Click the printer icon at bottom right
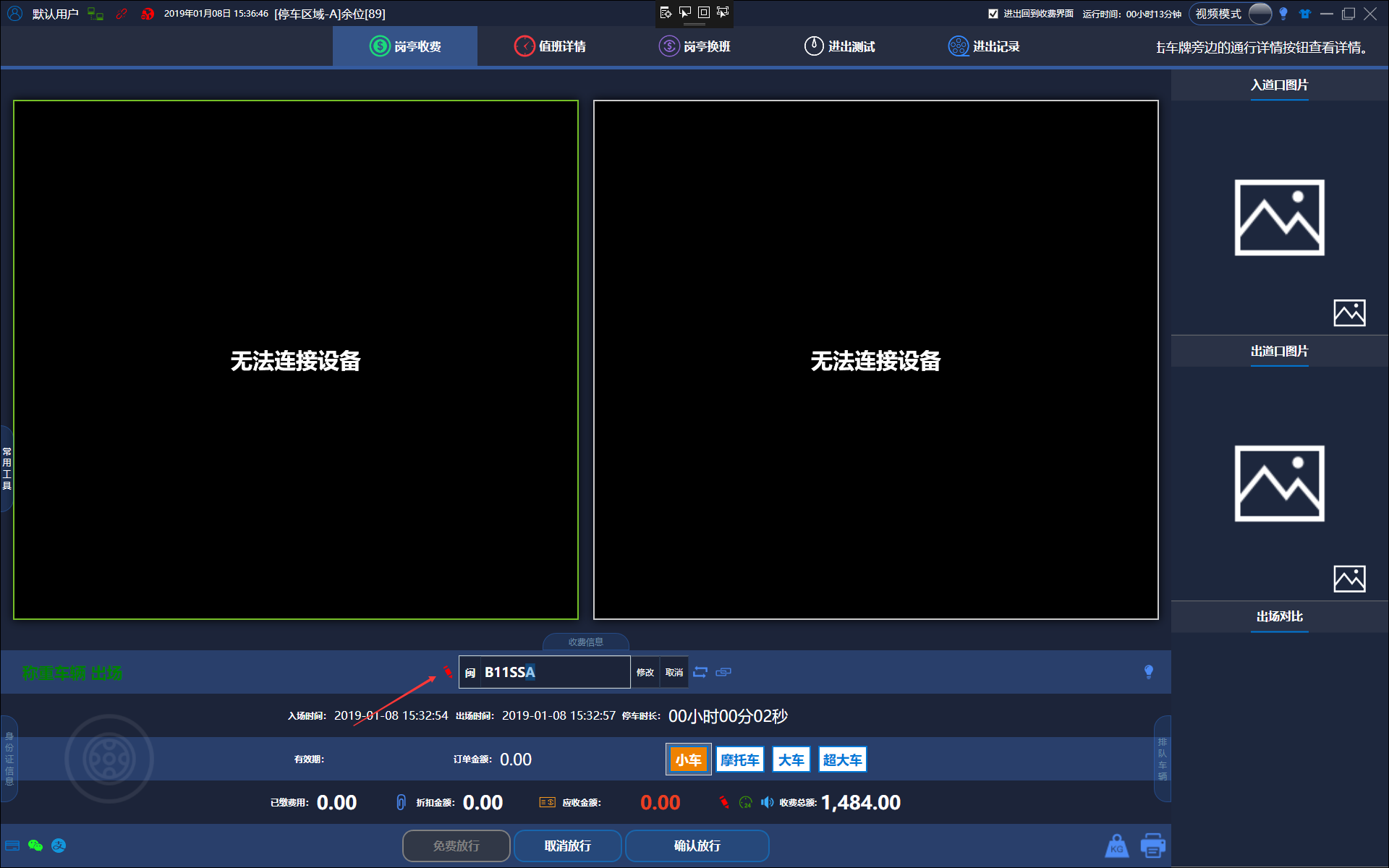Viewport: 1389px width, 868px height. pos(1153,846)
